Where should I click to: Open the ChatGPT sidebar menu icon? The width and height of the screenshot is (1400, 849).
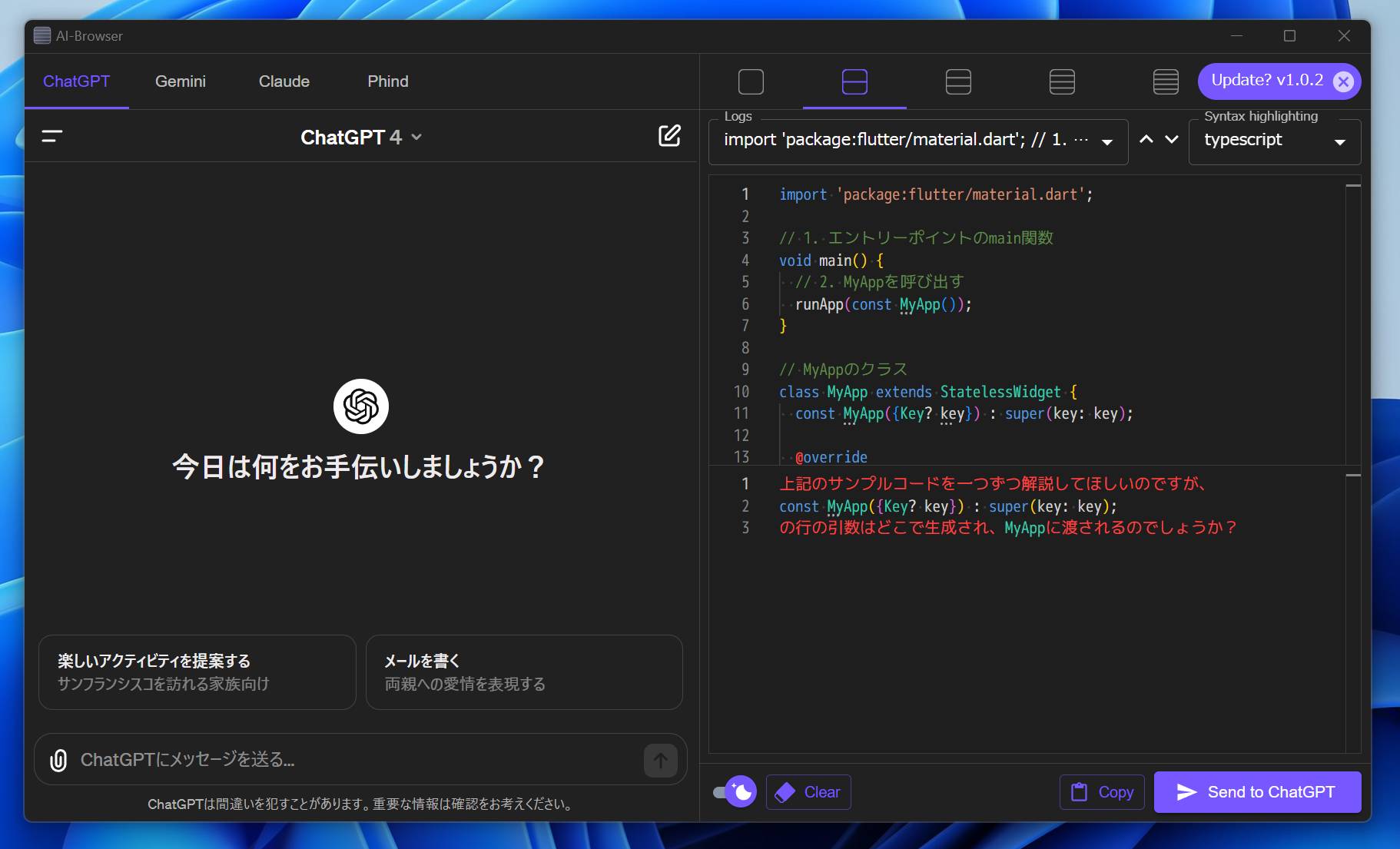pyautogui.click(x=51, y=137)
